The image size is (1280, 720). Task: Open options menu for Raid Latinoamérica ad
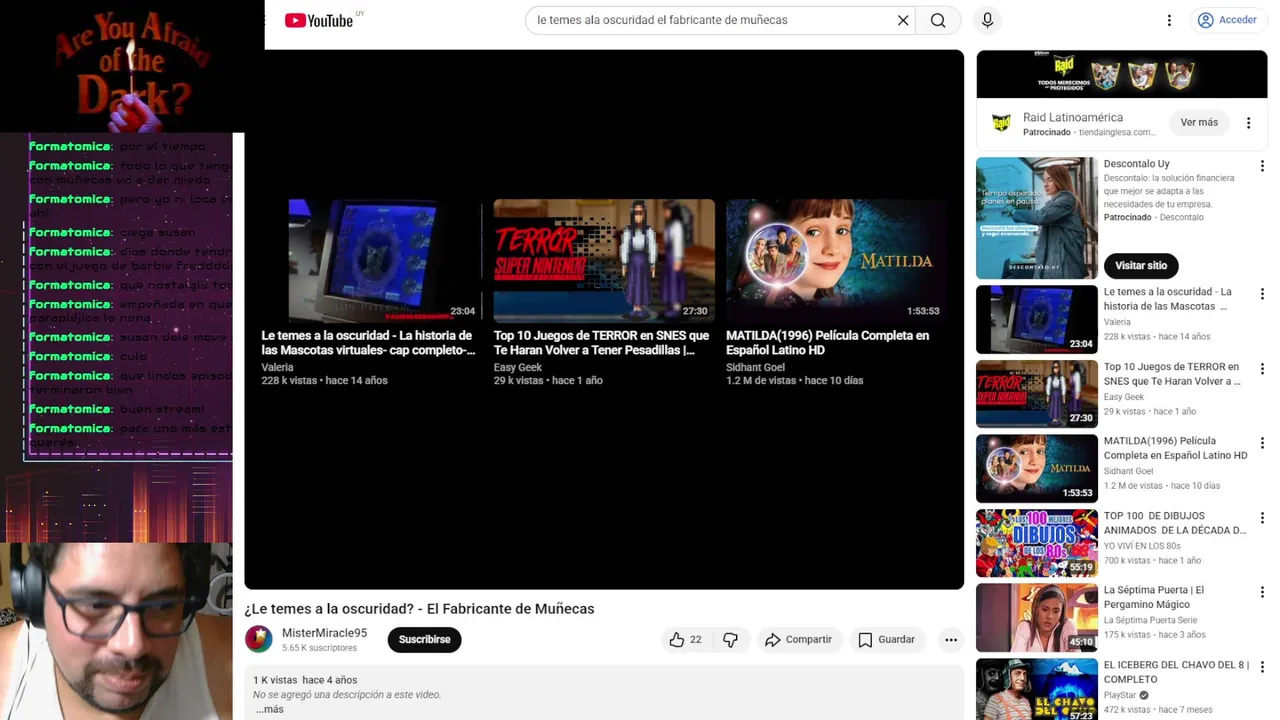1248,123
